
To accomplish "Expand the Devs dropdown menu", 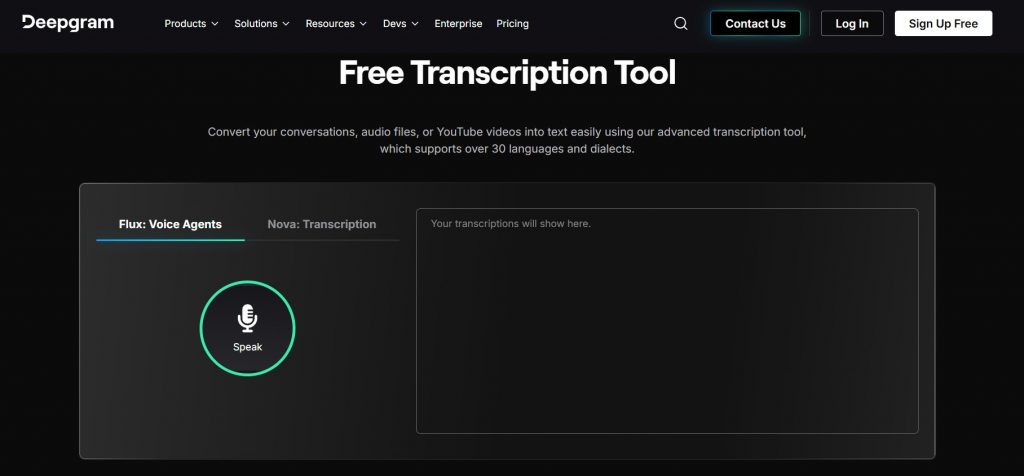I will coord(401,24).
